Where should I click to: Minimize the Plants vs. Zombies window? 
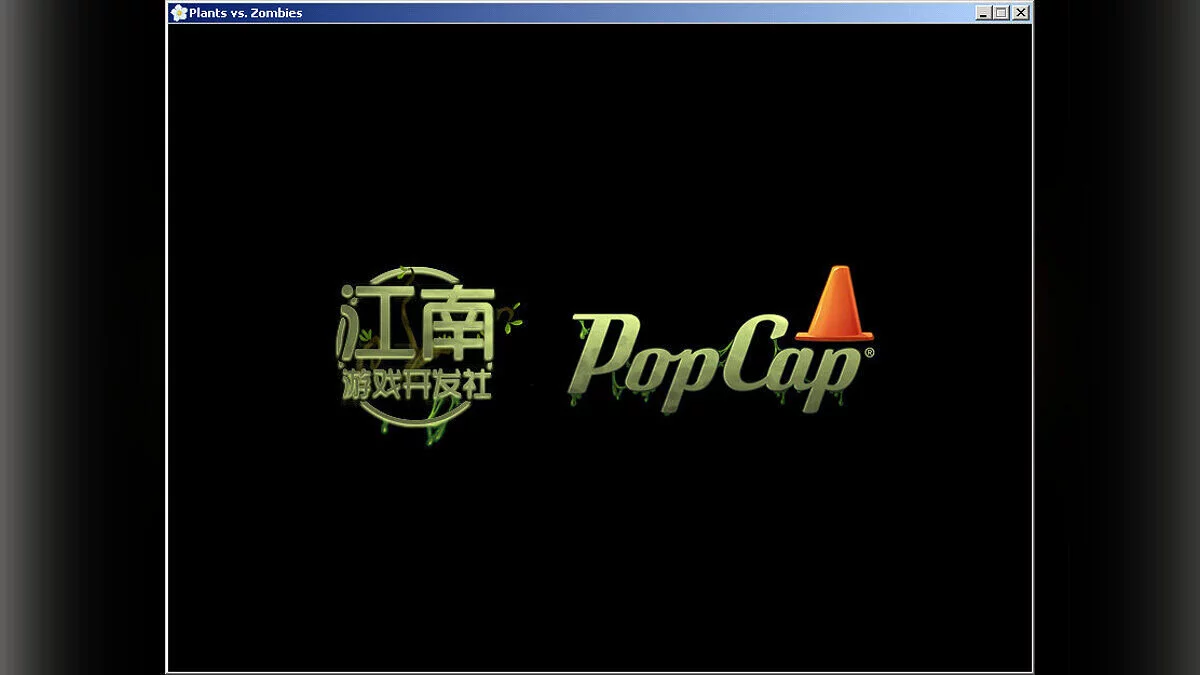(984, 13)
